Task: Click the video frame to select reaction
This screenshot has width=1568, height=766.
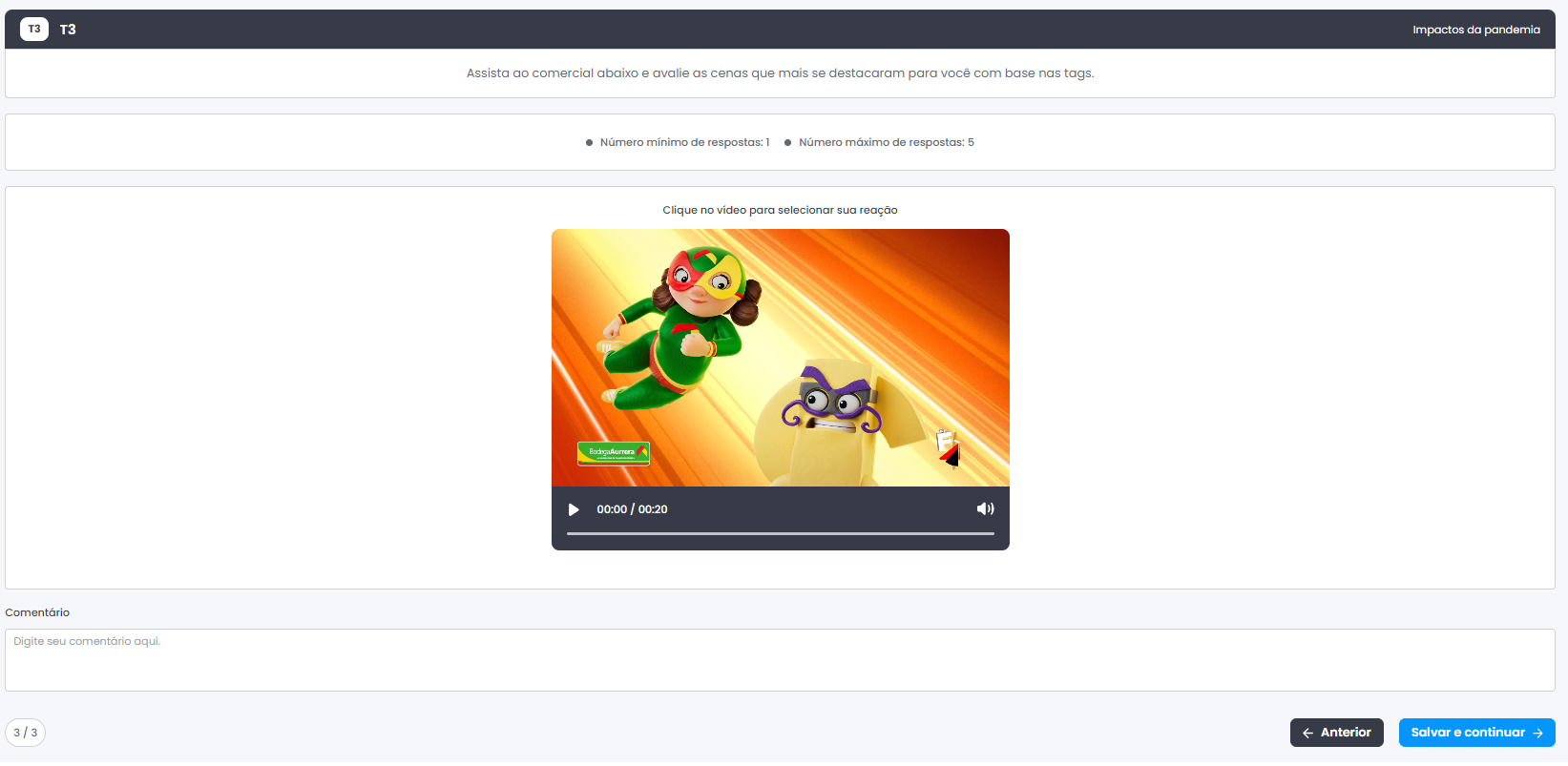Action: [x=780, y=358]
